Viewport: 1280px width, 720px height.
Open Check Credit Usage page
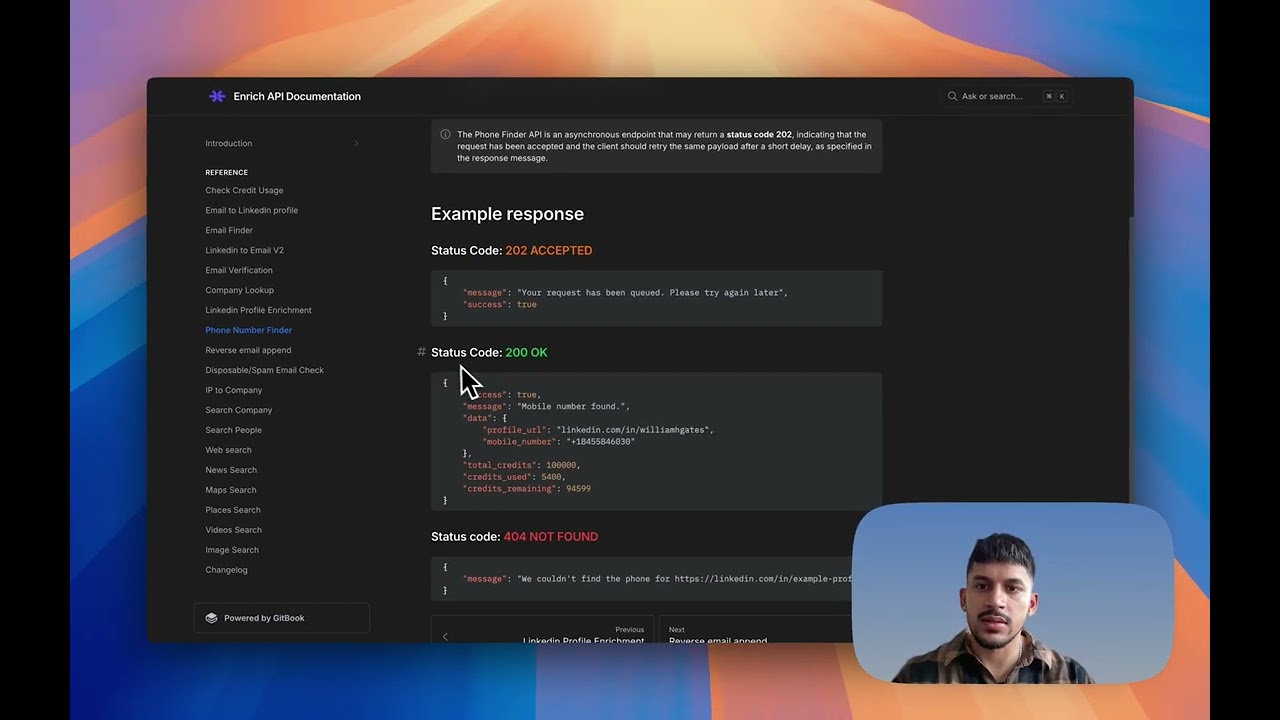point(244,190)
